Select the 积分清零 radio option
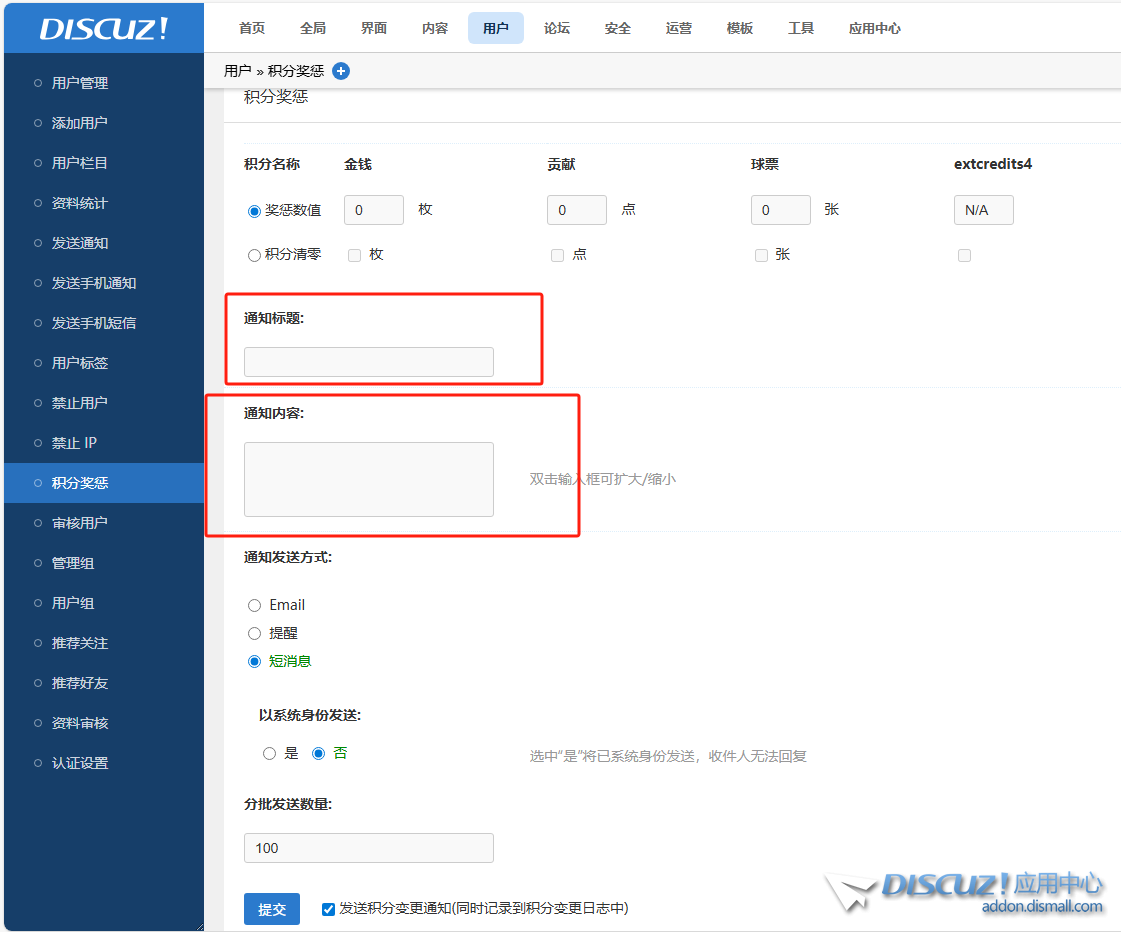 pyautogui.click(x=254, y=255)
